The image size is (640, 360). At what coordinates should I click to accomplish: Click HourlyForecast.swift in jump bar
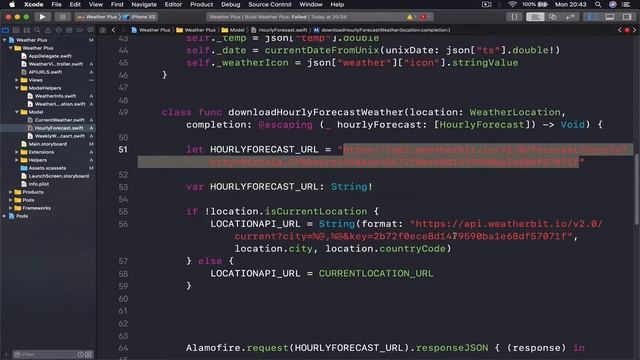(279, 30)
